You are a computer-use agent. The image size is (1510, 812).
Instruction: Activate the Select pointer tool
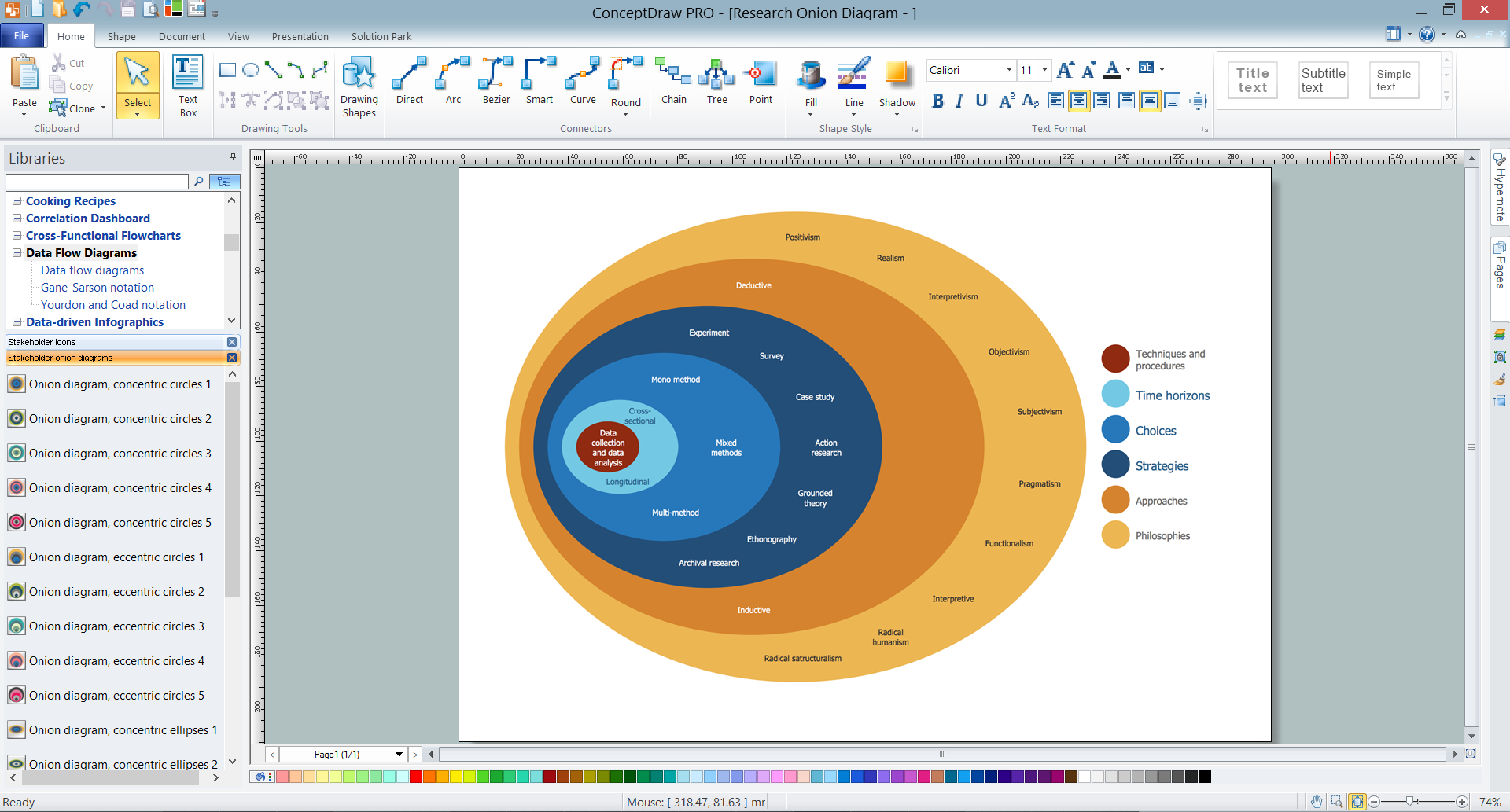coord(138,86)
